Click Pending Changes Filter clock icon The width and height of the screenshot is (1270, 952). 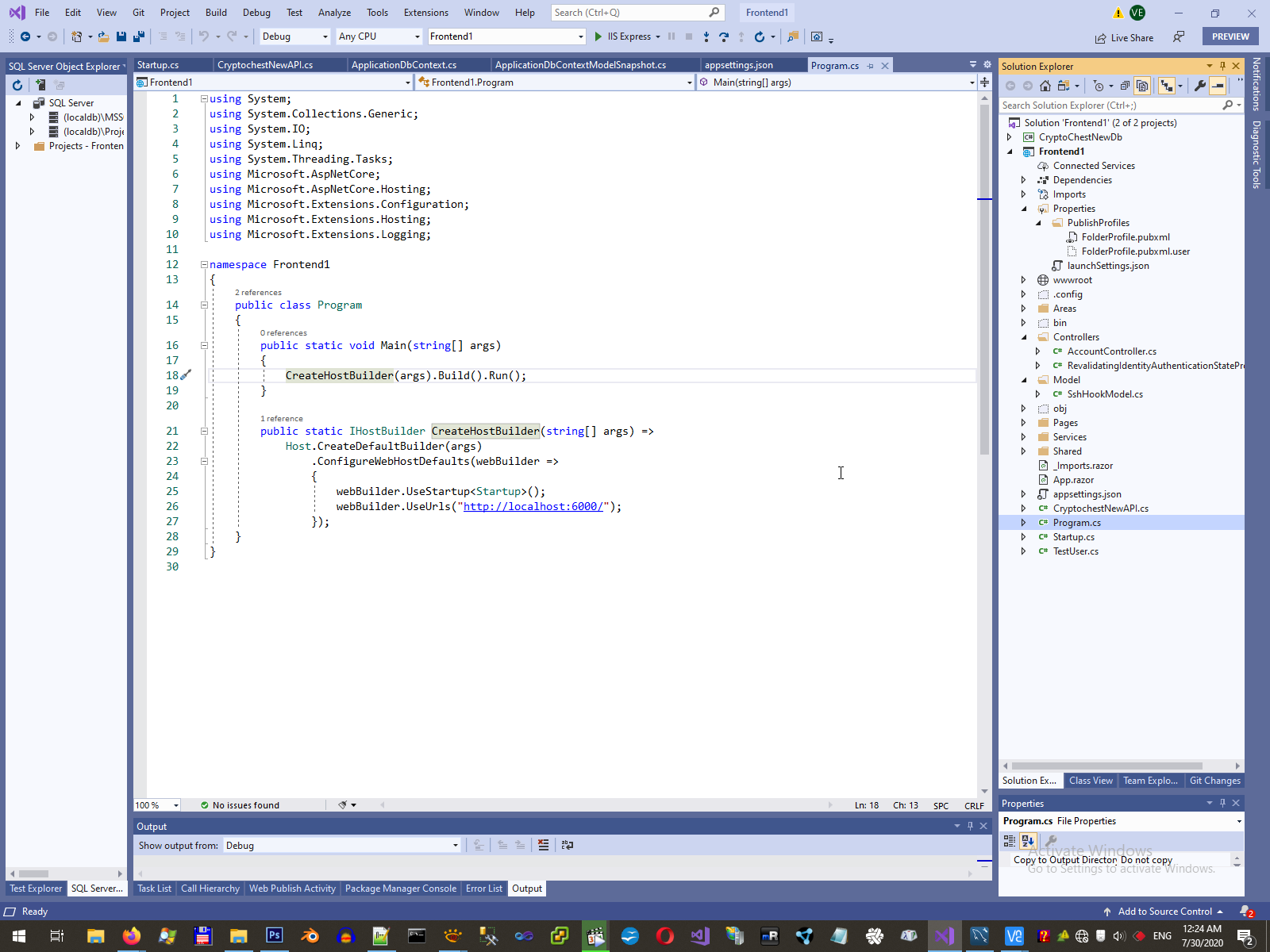click(1099, 86)
